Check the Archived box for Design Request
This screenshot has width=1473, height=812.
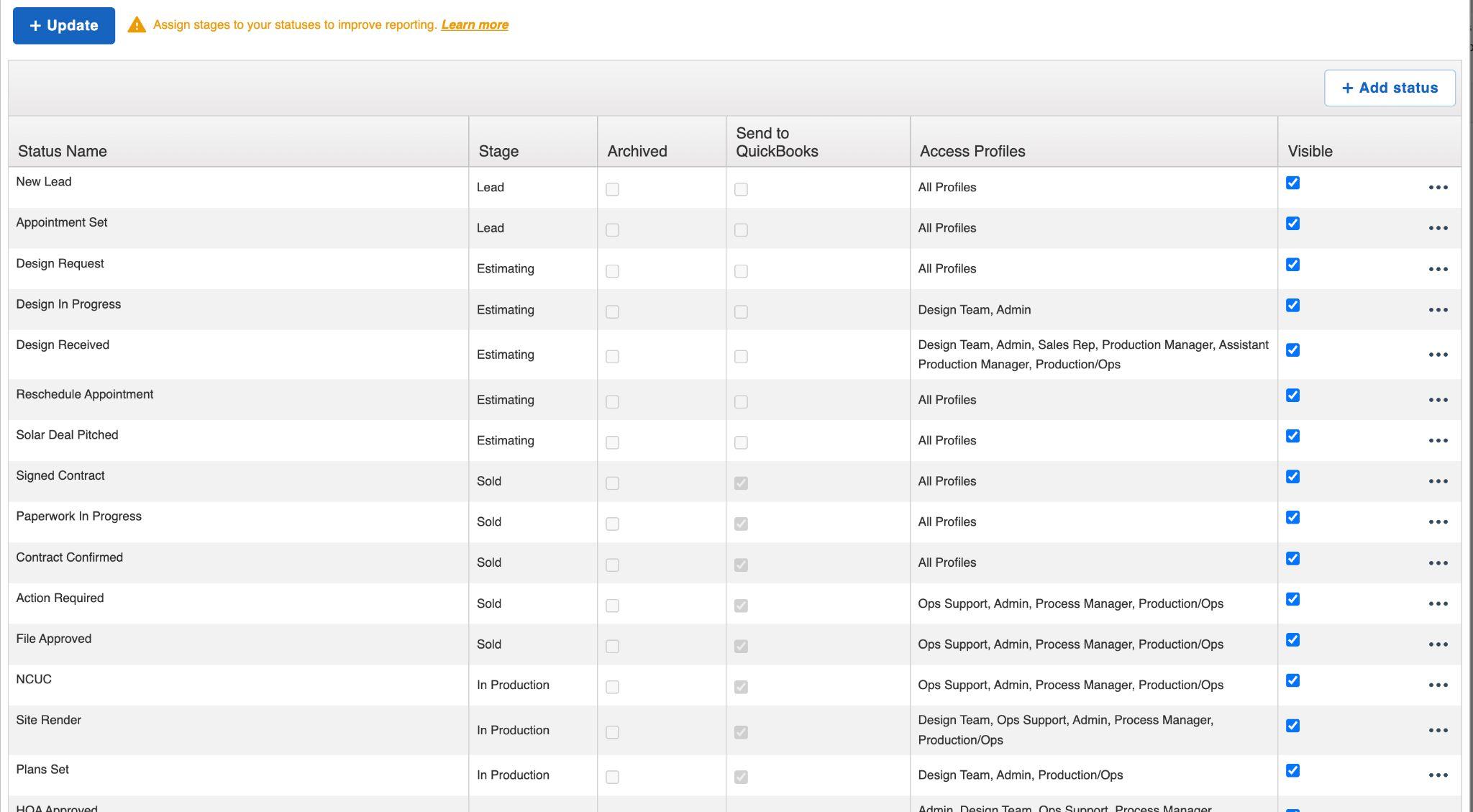click(612, 271)
